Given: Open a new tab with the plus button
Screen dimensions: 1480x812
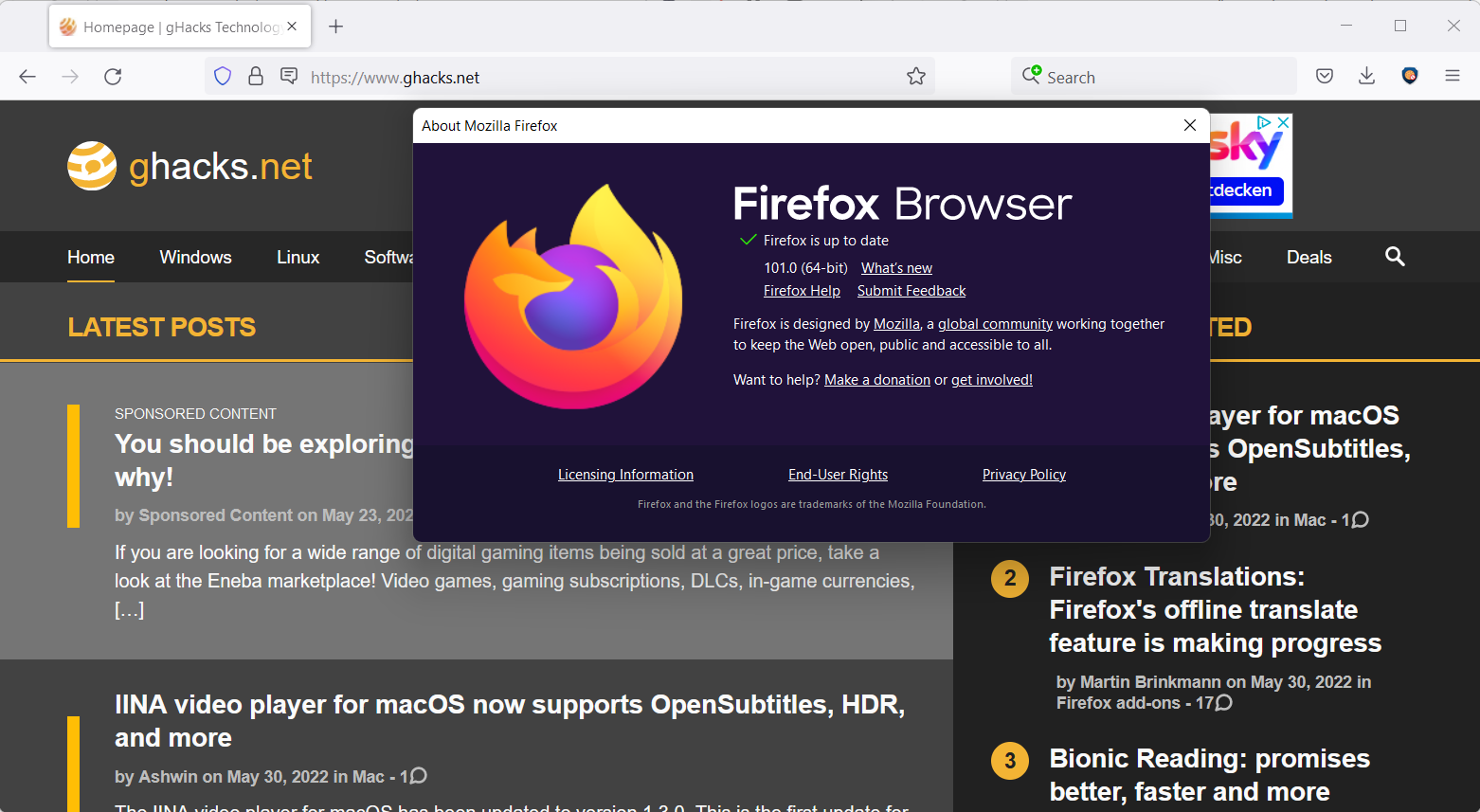Looking at the screenshot, I should tap(335, 27).
